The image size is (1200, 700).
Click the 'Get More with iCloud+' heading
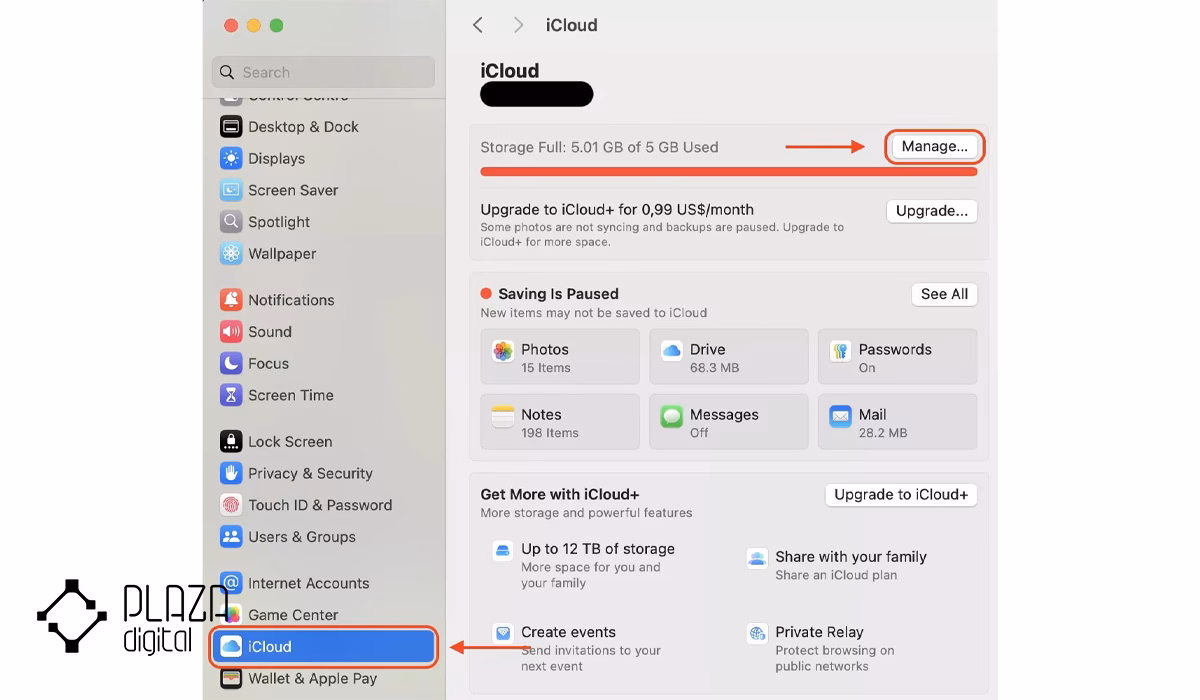[560, 494]
